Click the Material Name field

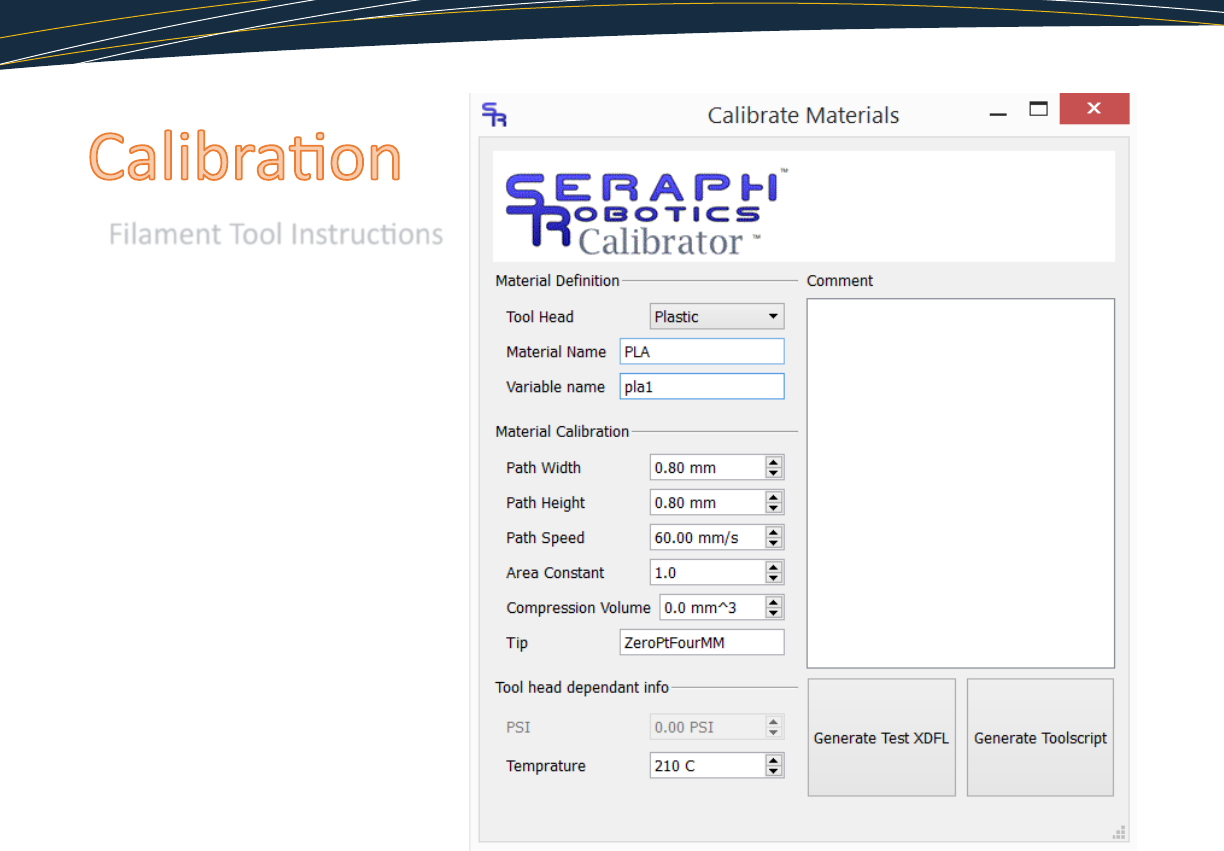tap(702, 352)
